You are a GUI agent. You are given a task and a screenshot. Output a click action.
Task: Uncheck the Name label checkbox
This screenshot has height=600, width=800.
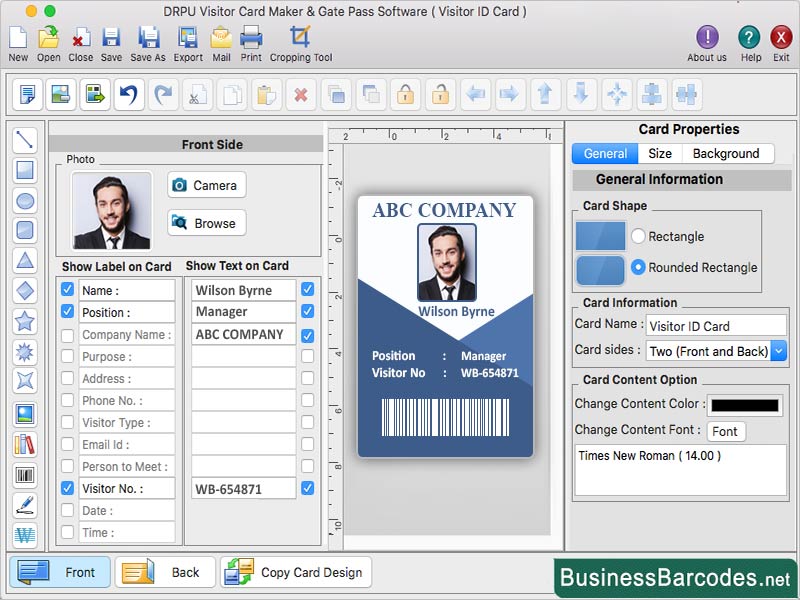66,289
